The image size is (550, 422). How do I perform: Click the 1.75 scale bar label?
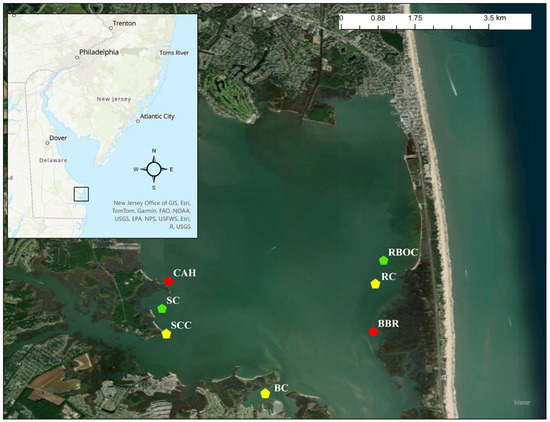[415, 18]
